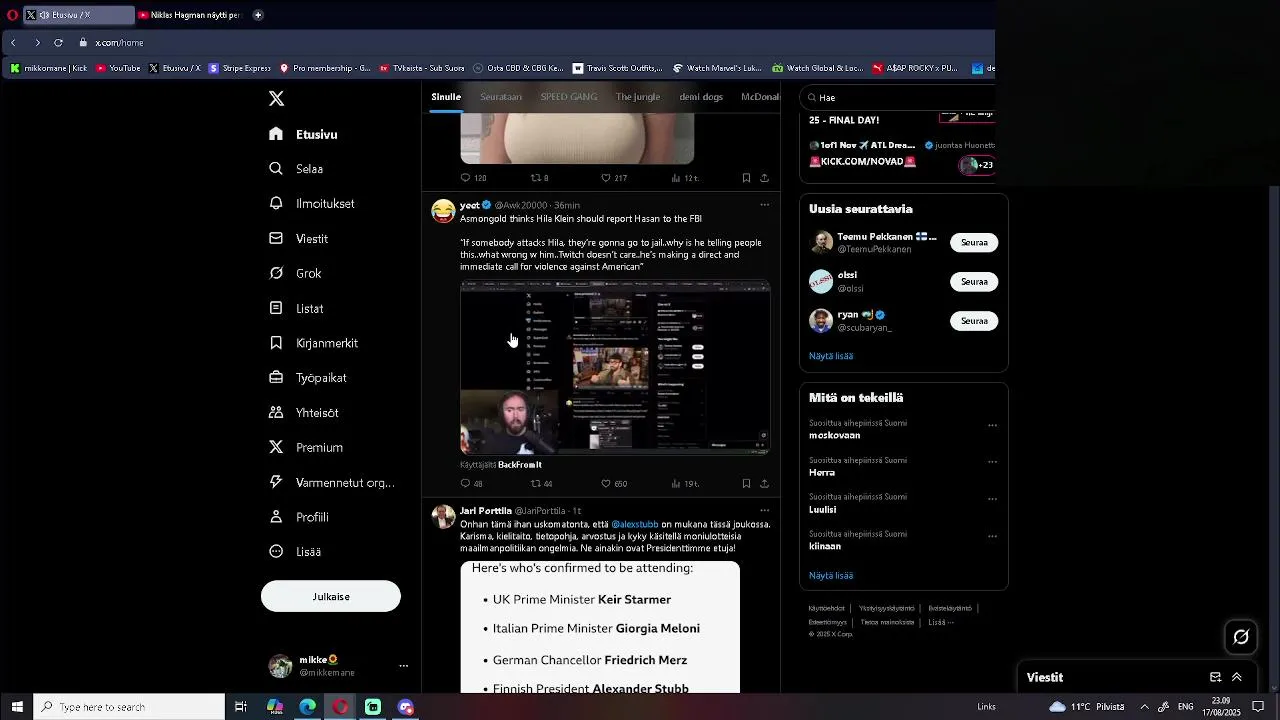Go back in browser history

13,43
